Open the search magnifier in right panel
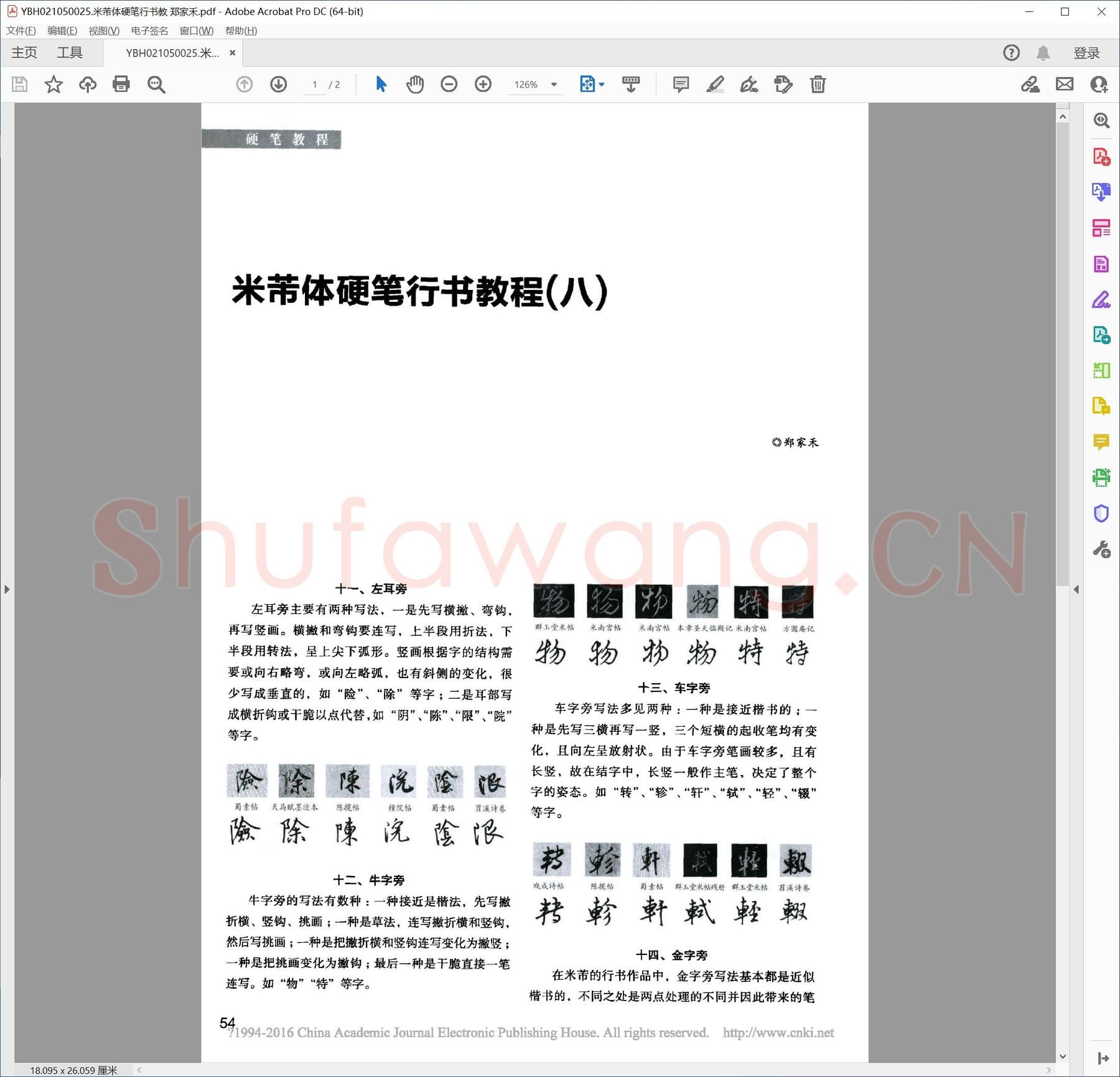The image size is (1120, 1077). pos(1101,120)
